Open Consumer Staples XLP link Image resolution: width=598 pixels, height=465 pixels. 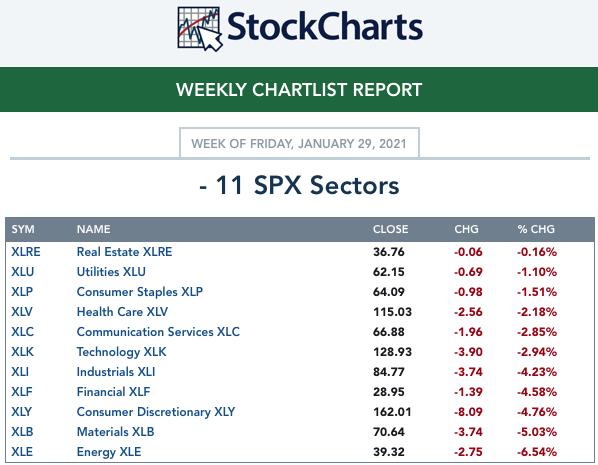pos(140,292)
